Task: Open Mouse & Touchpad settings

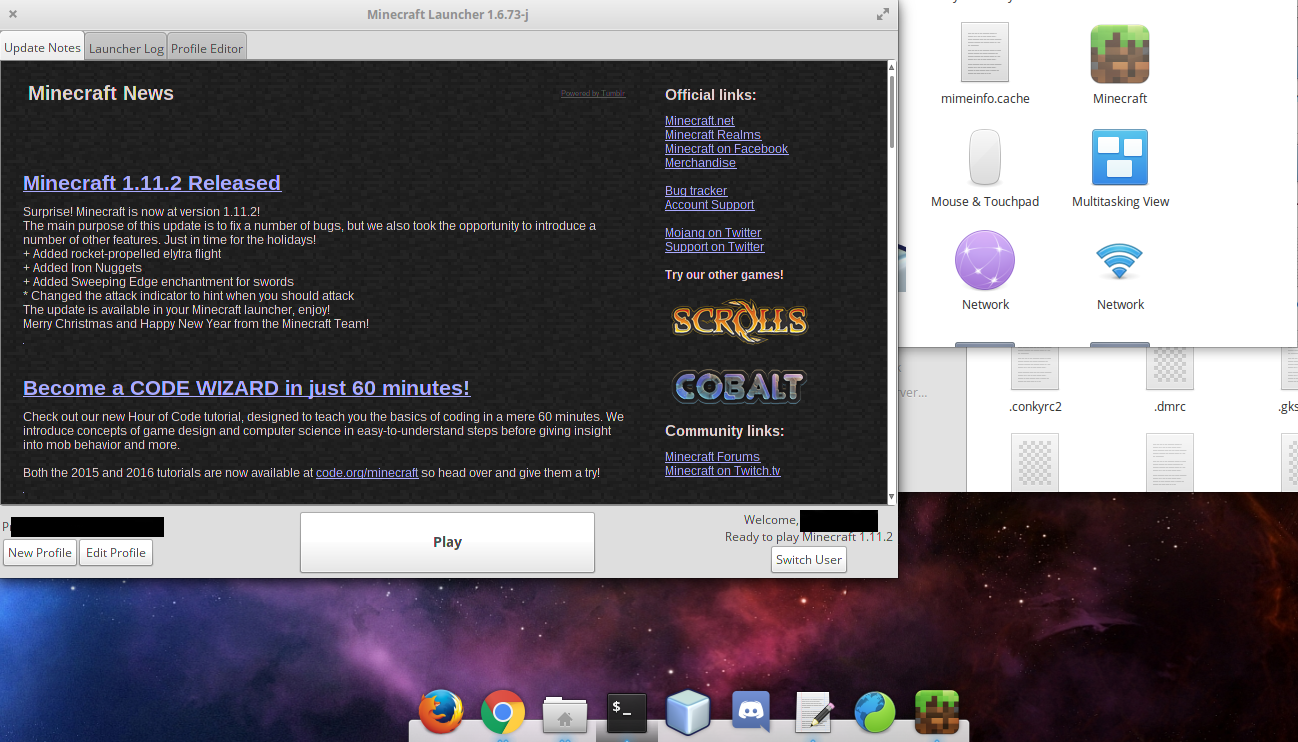Action: click(x=984, y=157)
